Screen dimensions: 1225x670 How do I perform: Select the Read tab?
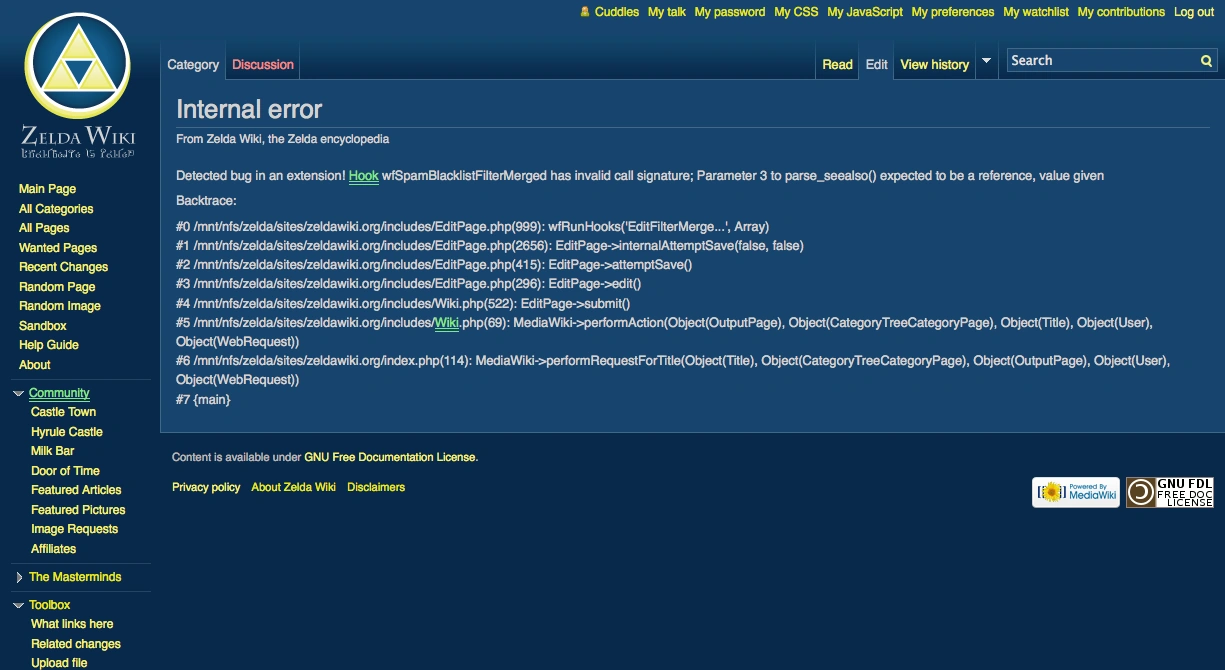(837, 65)
